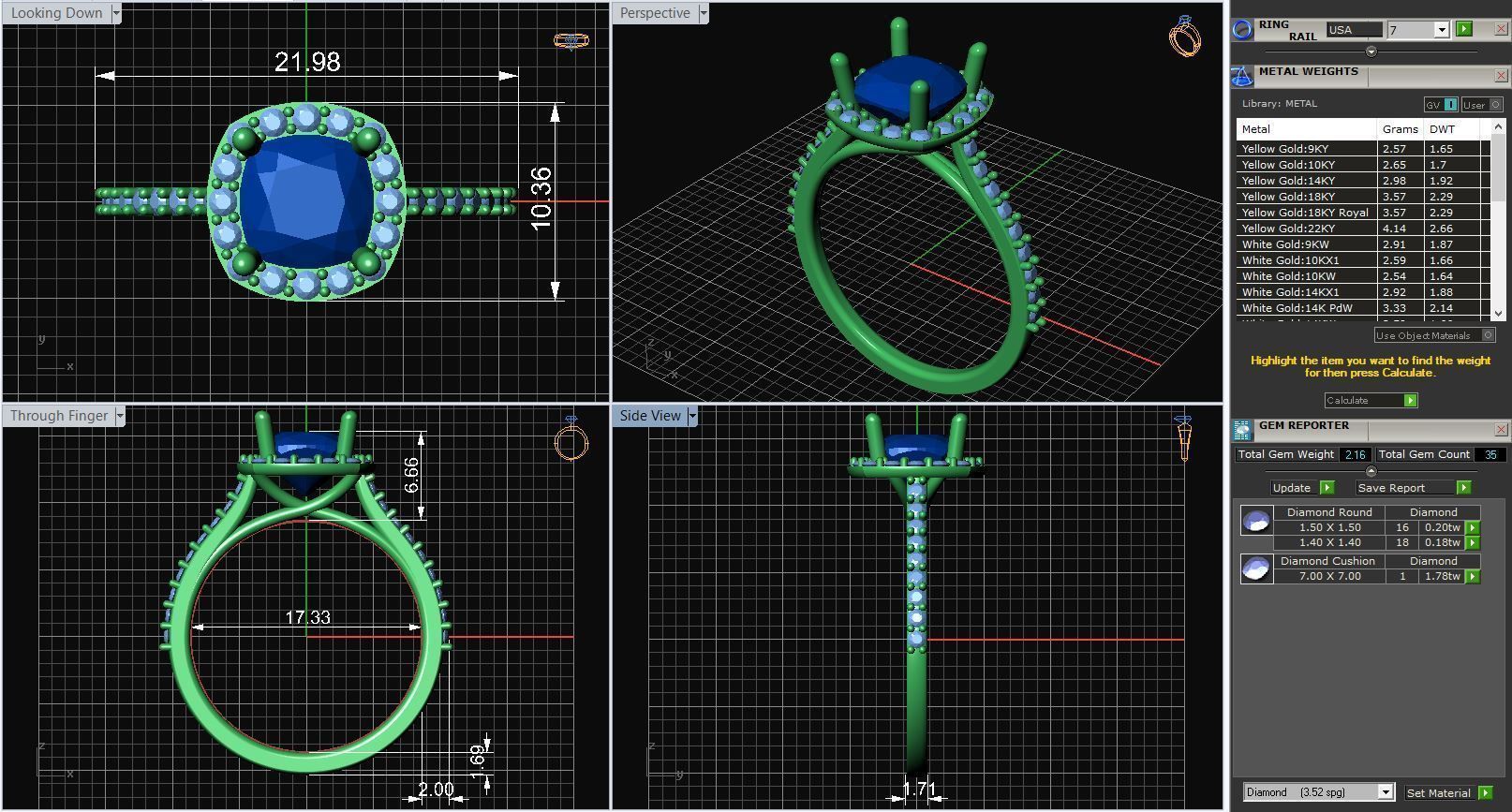
Task: Select the Looking Down viewport title
Action: click(x=57, y=13)
